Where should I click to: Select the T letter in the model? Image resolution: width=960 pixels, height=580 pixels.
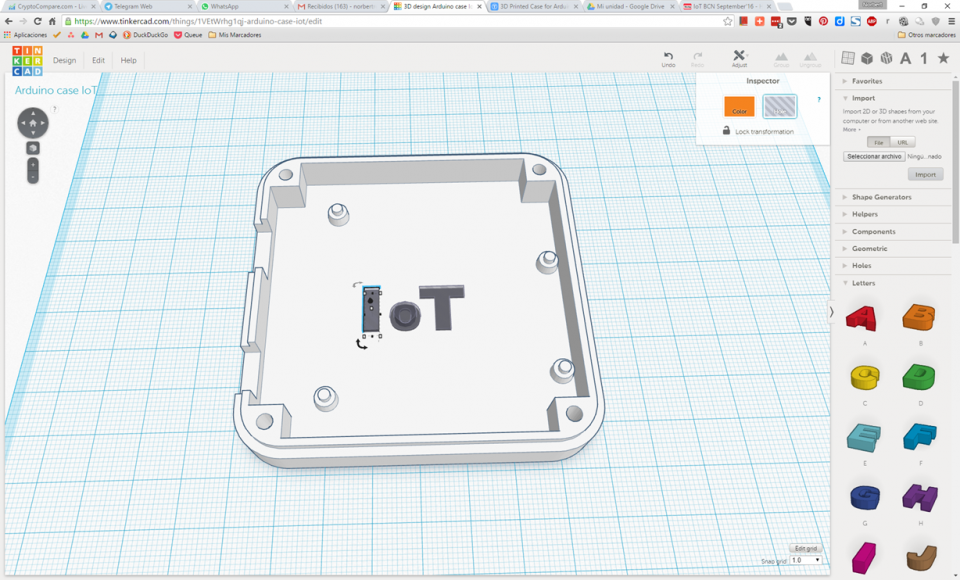tap(442, 307)
